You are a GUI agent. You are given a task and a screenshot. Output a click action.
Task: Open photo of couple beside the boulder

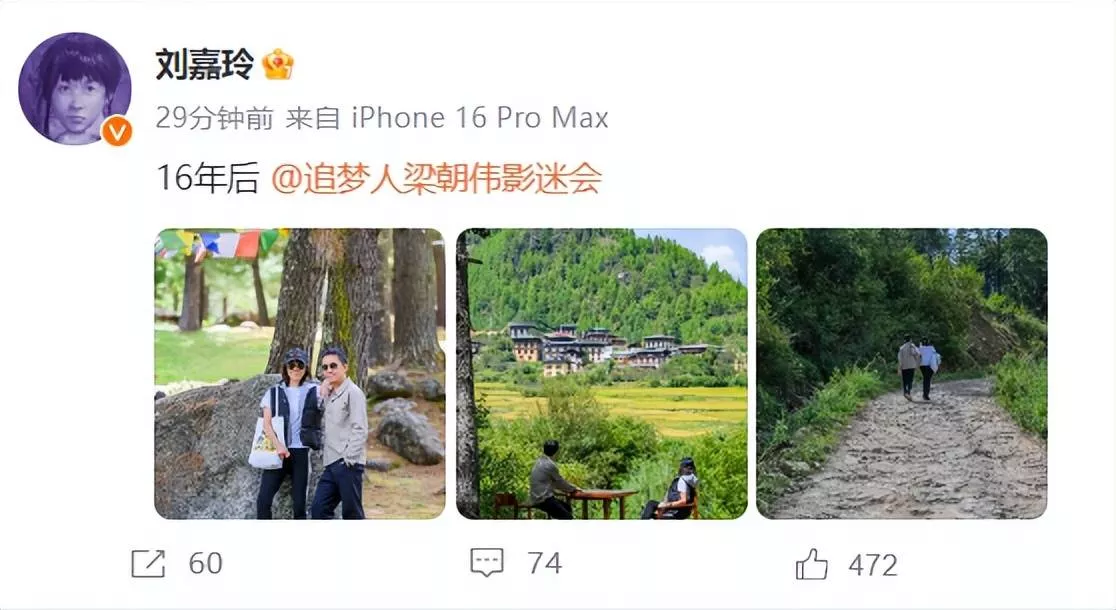pyautogui.click(x=300, y=374)
